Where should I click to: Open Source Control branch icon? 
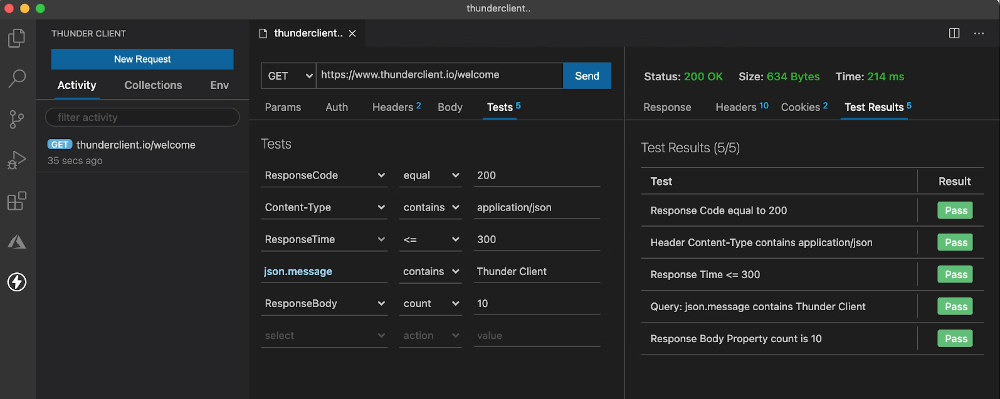[x=17, y=119]
